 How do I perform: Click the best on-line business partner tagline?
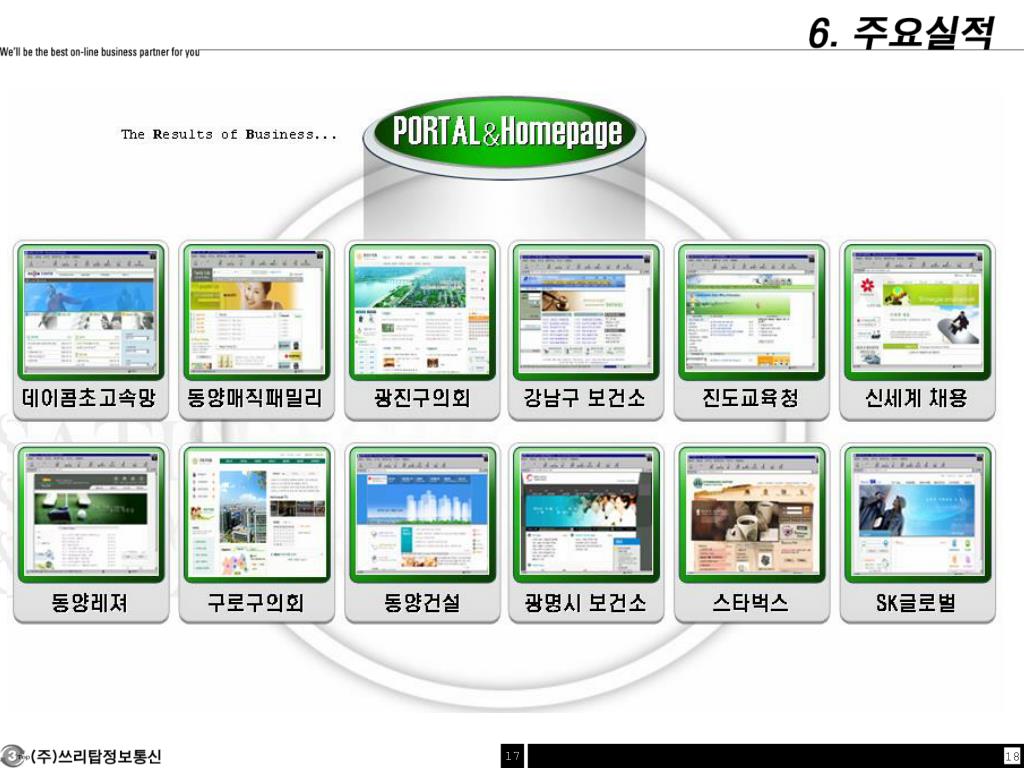[100, 52]
